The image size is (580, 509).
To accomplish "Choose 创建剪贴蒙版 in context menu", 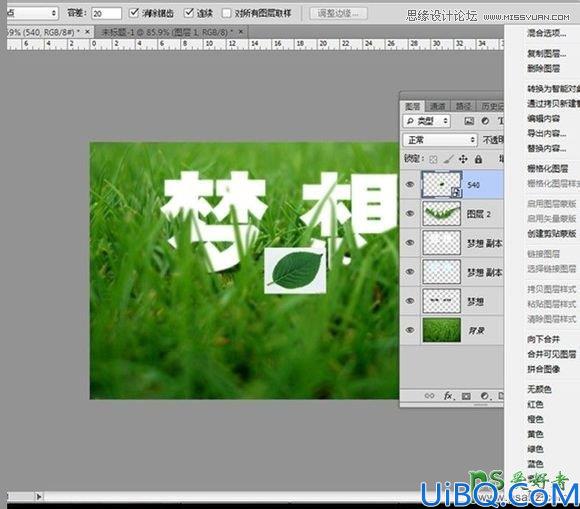I will (x=552, y=233).
